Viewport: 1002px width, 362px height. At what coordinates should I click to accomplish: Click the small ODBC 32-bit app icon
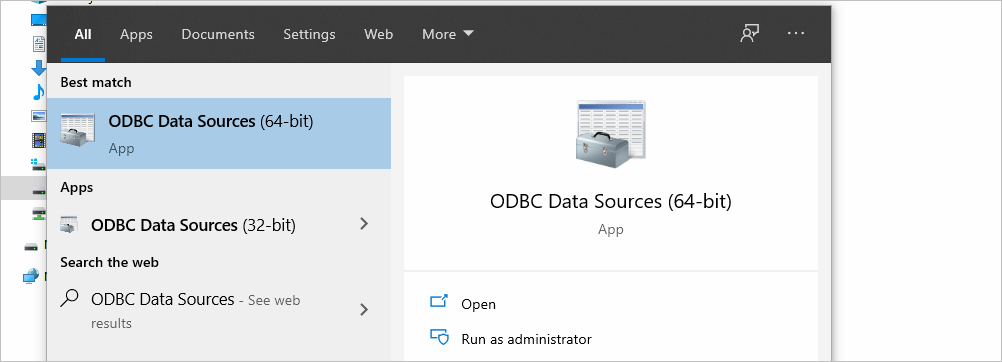click(69, 224)
